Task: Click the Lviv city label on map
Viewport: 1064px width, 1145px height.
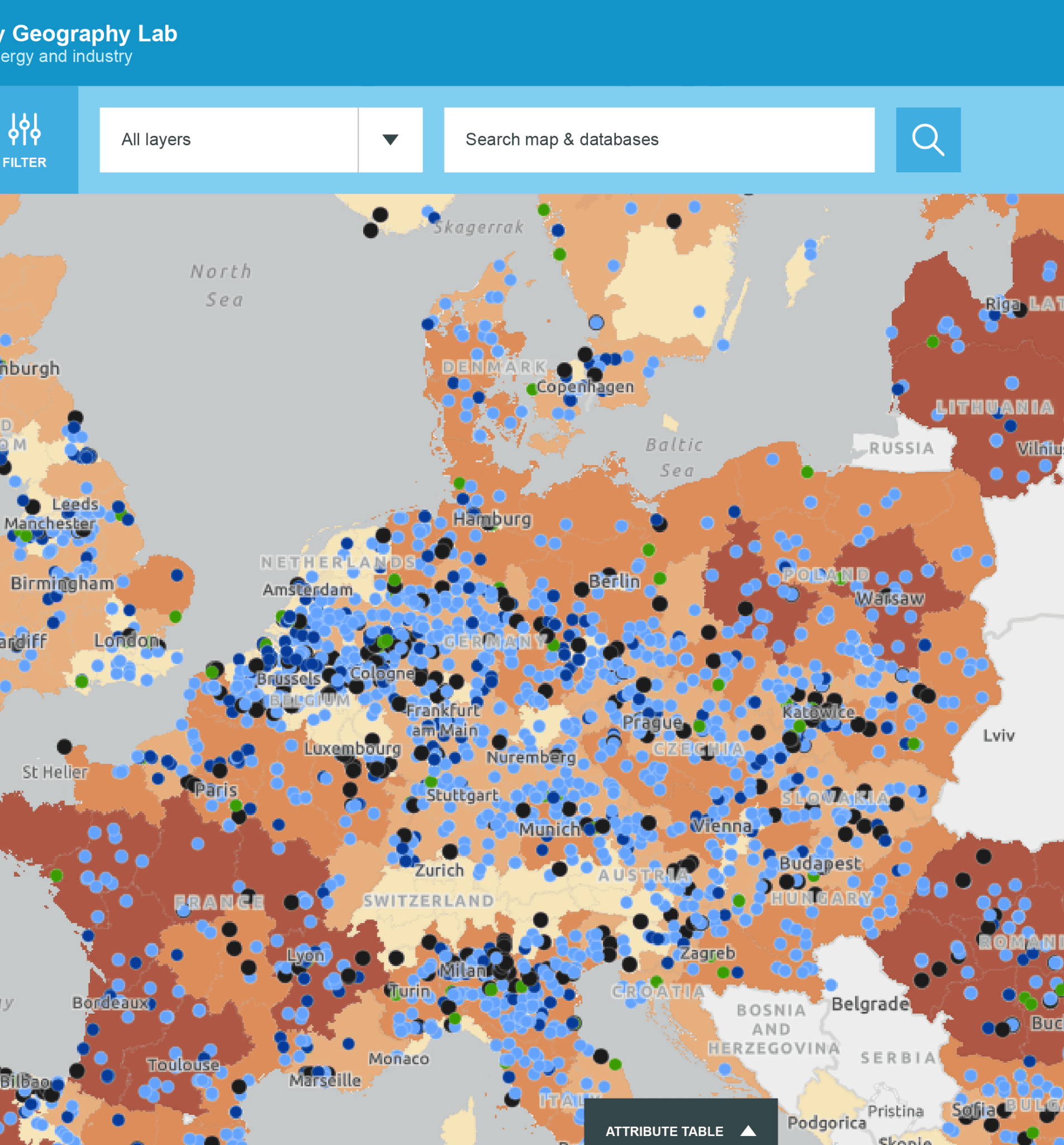Action: pyautogui.click(x=999, y=736)
